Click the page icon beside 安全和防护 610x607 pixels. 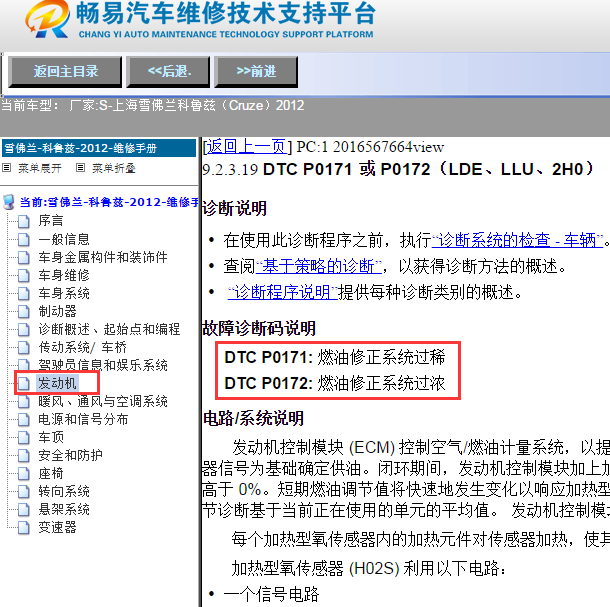tap(24, 456)
